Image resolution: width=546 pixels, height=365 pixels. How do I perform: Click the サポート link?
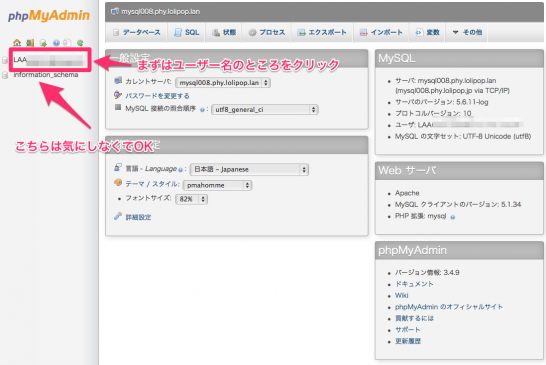tap(408, 329)
